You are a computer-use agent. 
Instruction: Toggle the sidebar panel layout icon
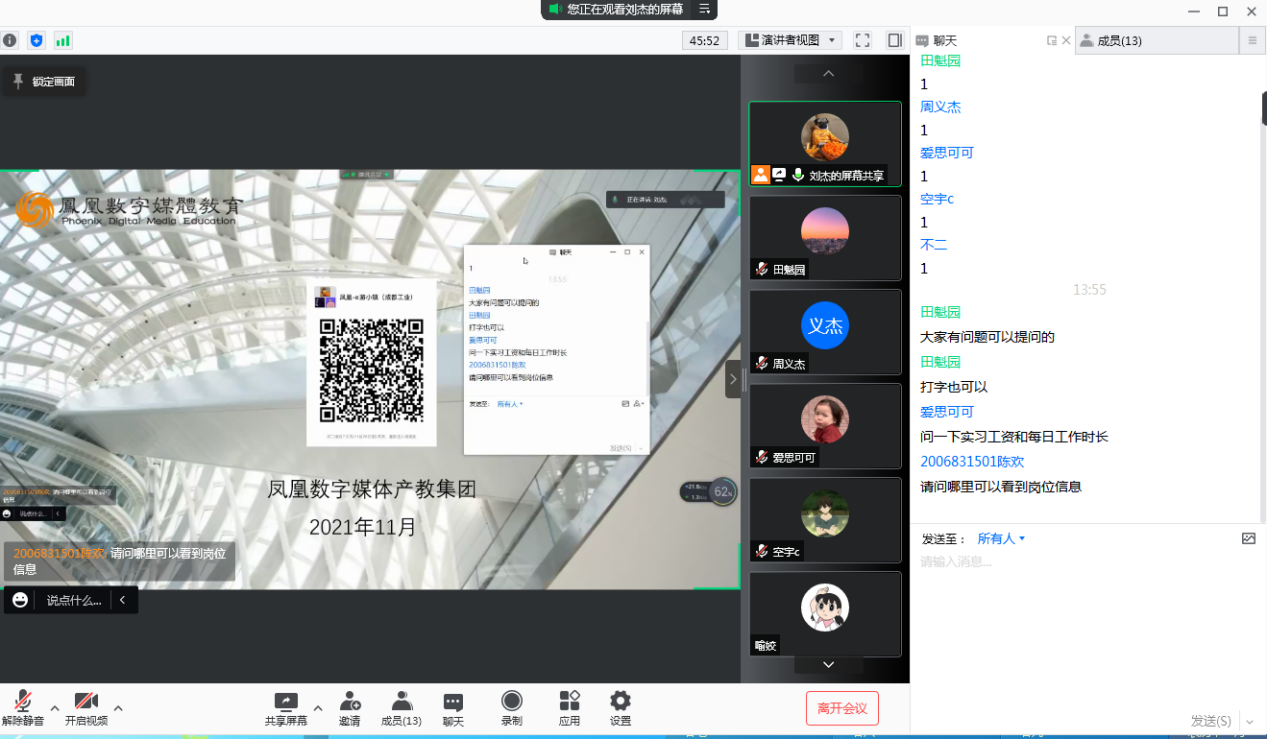coord(895,40)
